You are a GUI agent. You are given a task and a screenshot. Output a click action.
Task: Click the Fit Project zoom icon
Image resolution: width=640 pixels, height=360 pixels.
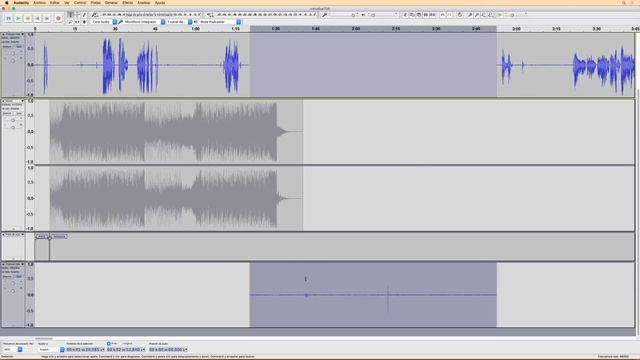[491, 15]
